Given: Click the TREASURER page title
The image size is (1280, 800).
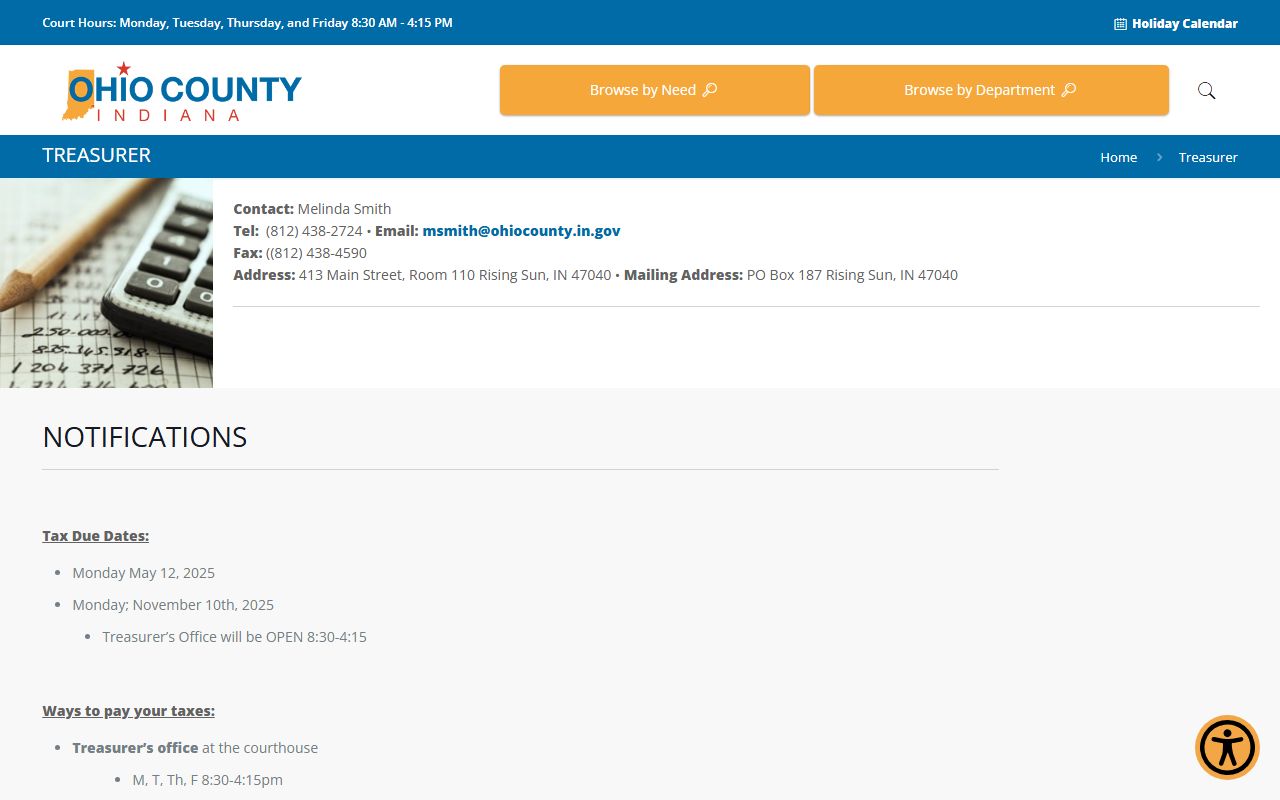Looking at the screenshot, I should [x=97, y=155].
